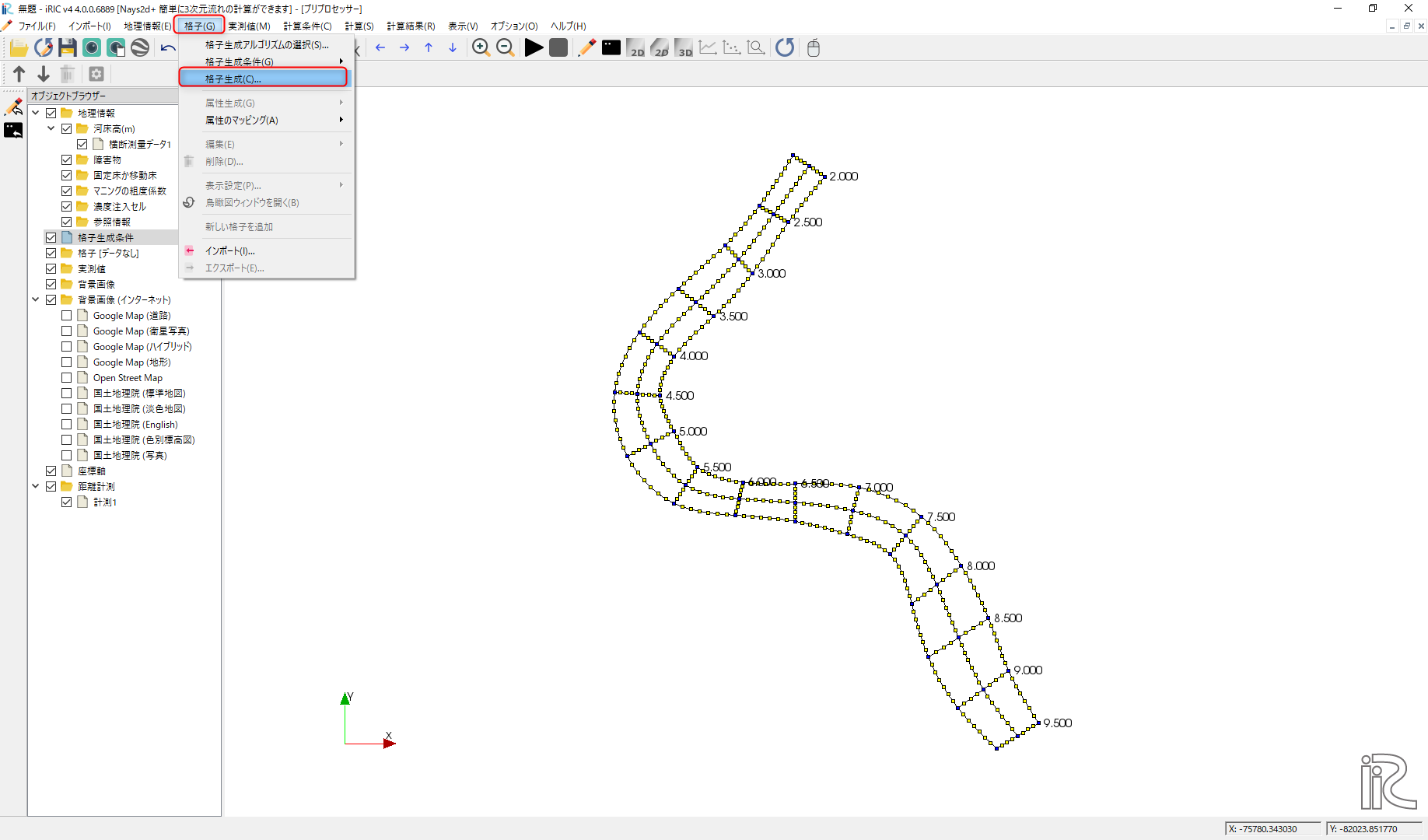Screen dimensions: 1428x840
Task: Collapse the 地理情報 tree node
Action: [x=36, y=113]
